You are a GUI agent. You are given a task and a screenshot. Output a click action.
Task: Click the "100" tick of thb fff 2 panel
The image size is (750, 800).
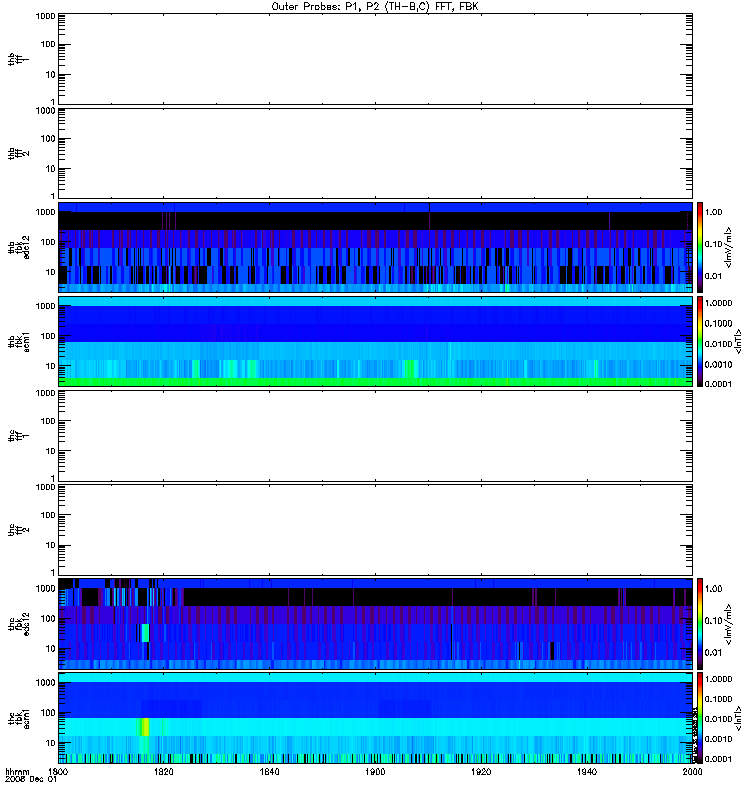pyautogui.click(x=47, y=139)
